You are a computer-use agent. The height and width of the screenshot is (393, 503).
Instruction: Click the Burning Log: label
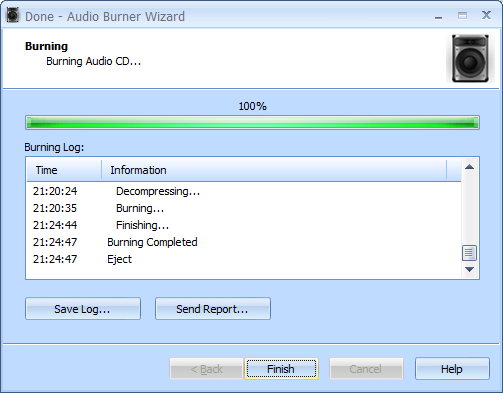pos(54,147)
